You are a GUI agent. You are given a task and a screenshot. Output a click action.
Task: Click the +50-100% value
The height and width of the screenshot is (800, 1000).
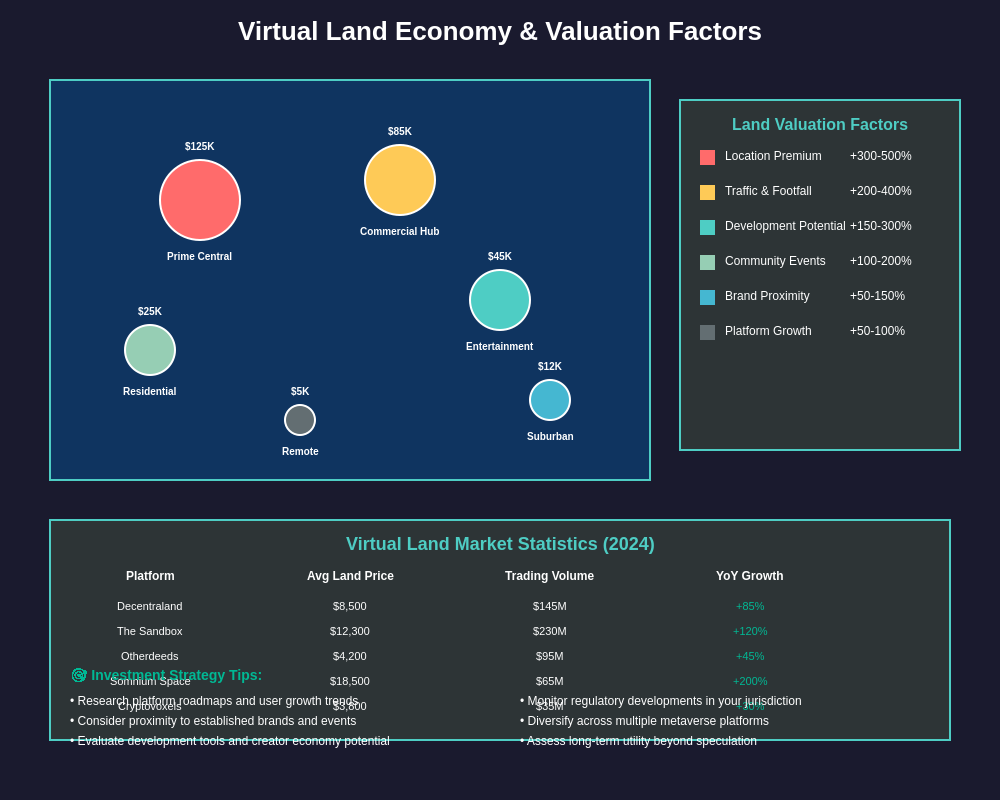878,331
